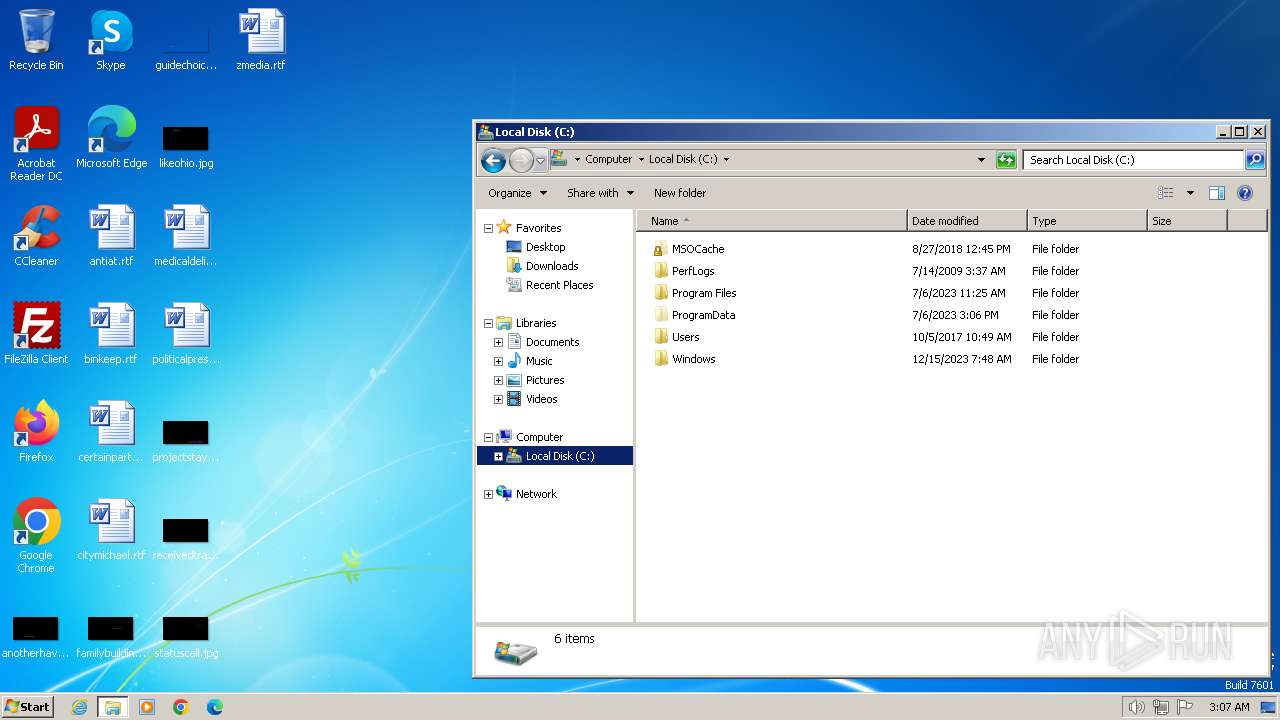
Task: Click the search magnifier icon
Action: click(1255, 160)
